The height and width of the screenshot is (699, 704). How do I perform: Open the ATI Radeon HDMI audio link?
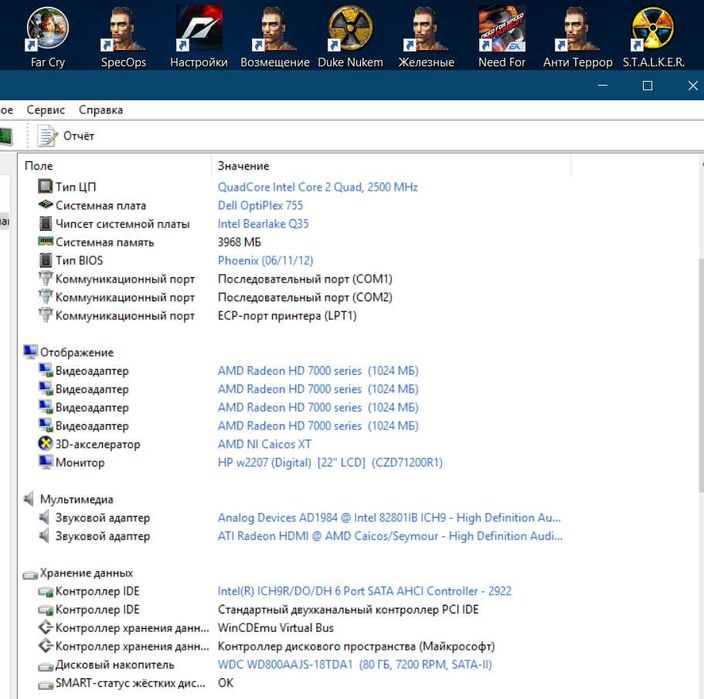(390, 536)
